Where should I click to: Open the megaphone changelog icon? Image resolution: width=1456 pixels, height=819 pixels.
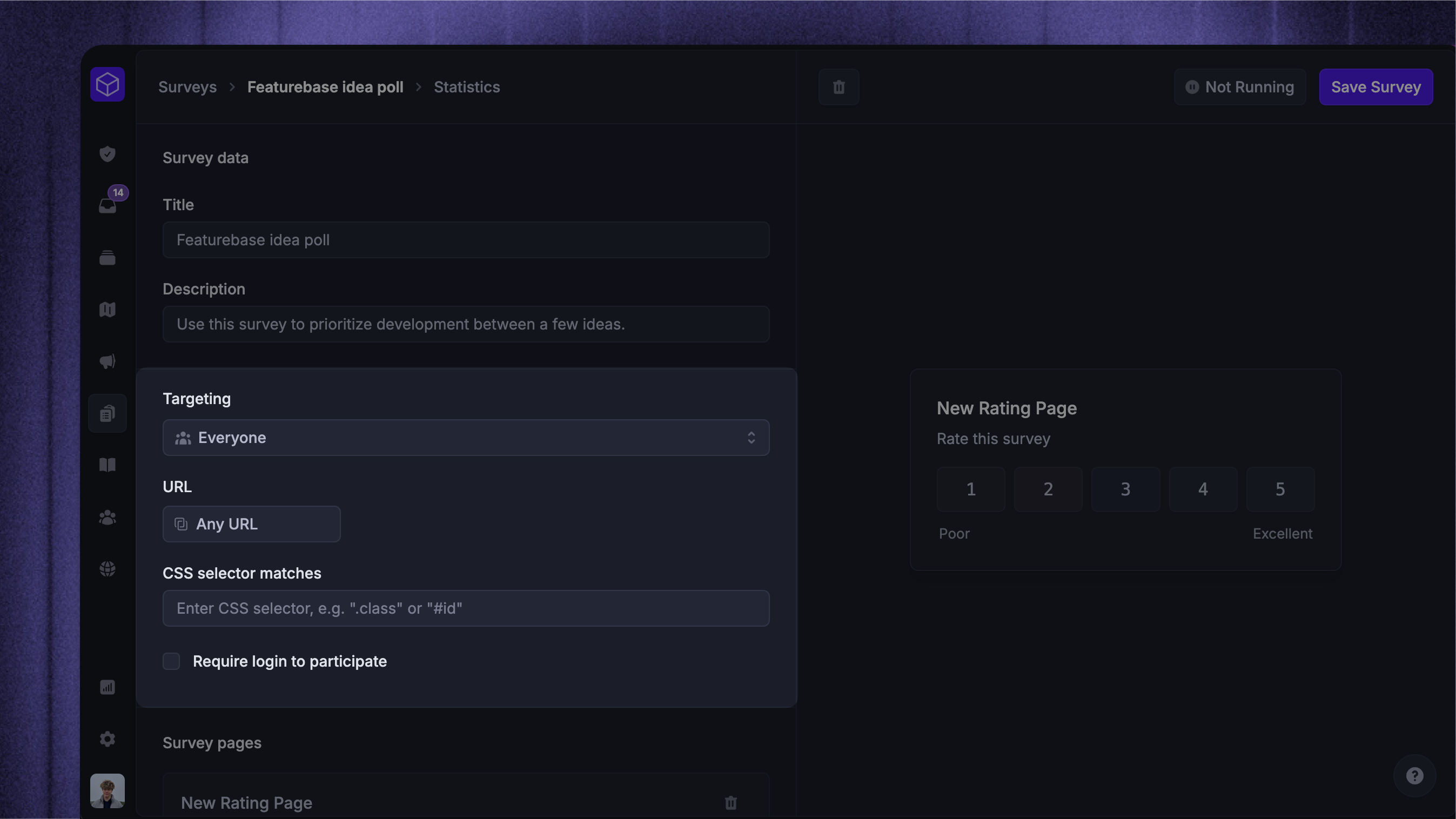(x=108, y=362)
